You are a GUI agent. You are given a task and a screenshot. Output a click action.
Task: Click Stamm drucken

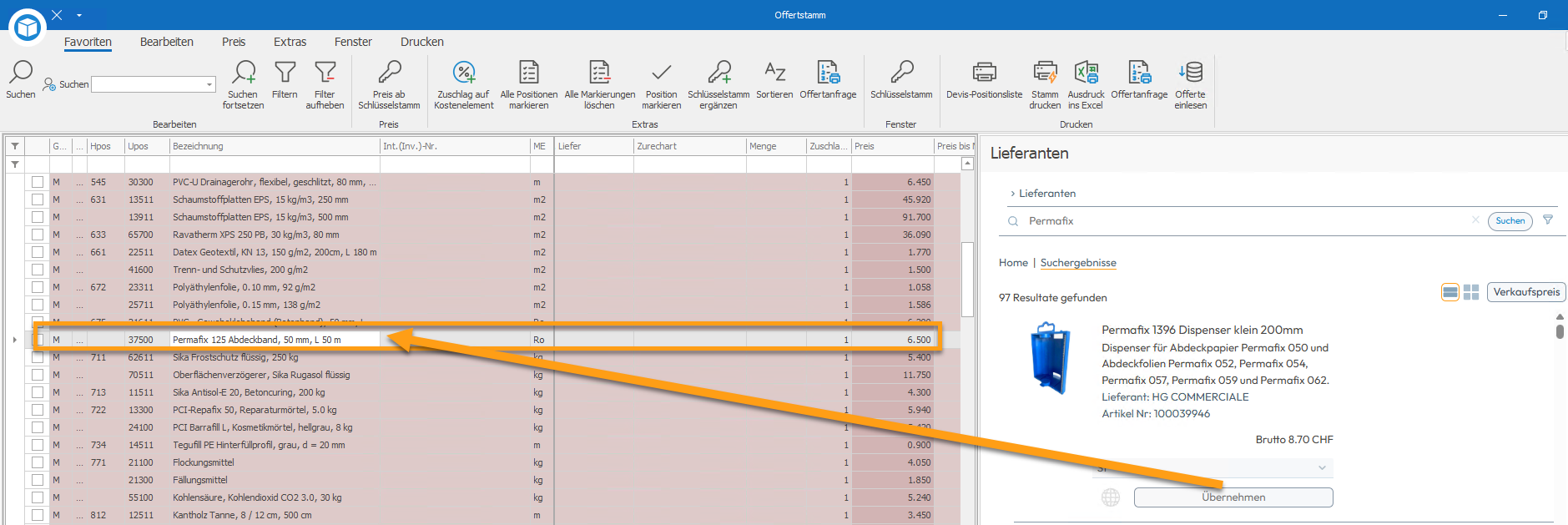coord(1045,84)
